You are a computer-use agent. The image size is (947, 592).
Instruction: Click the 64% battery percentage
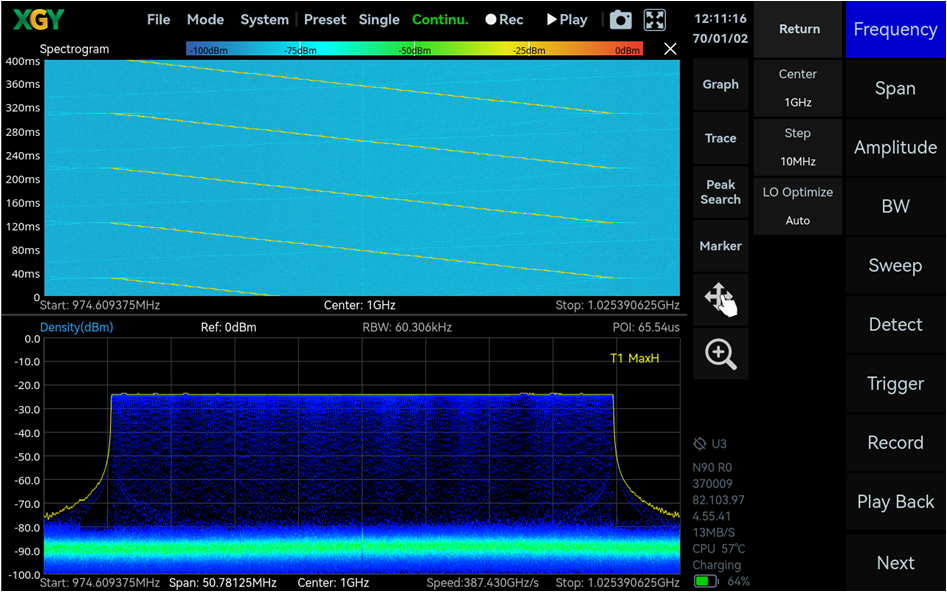(738, 581)
